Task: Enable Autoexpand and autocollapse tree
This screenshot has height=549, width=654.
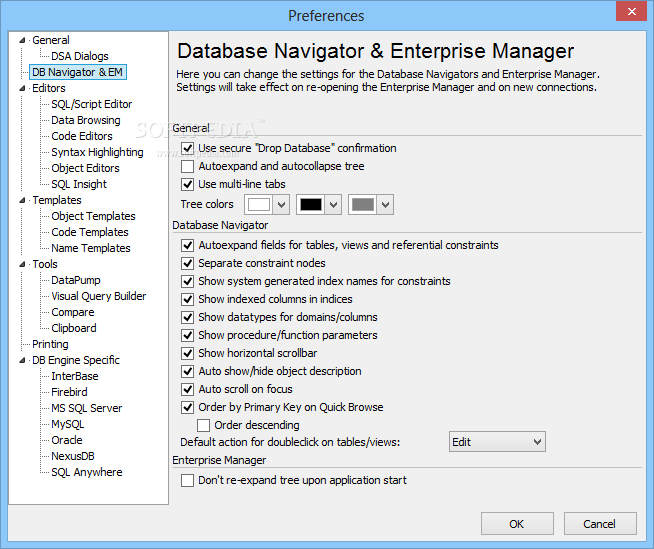Action: [x=187, y=166]
